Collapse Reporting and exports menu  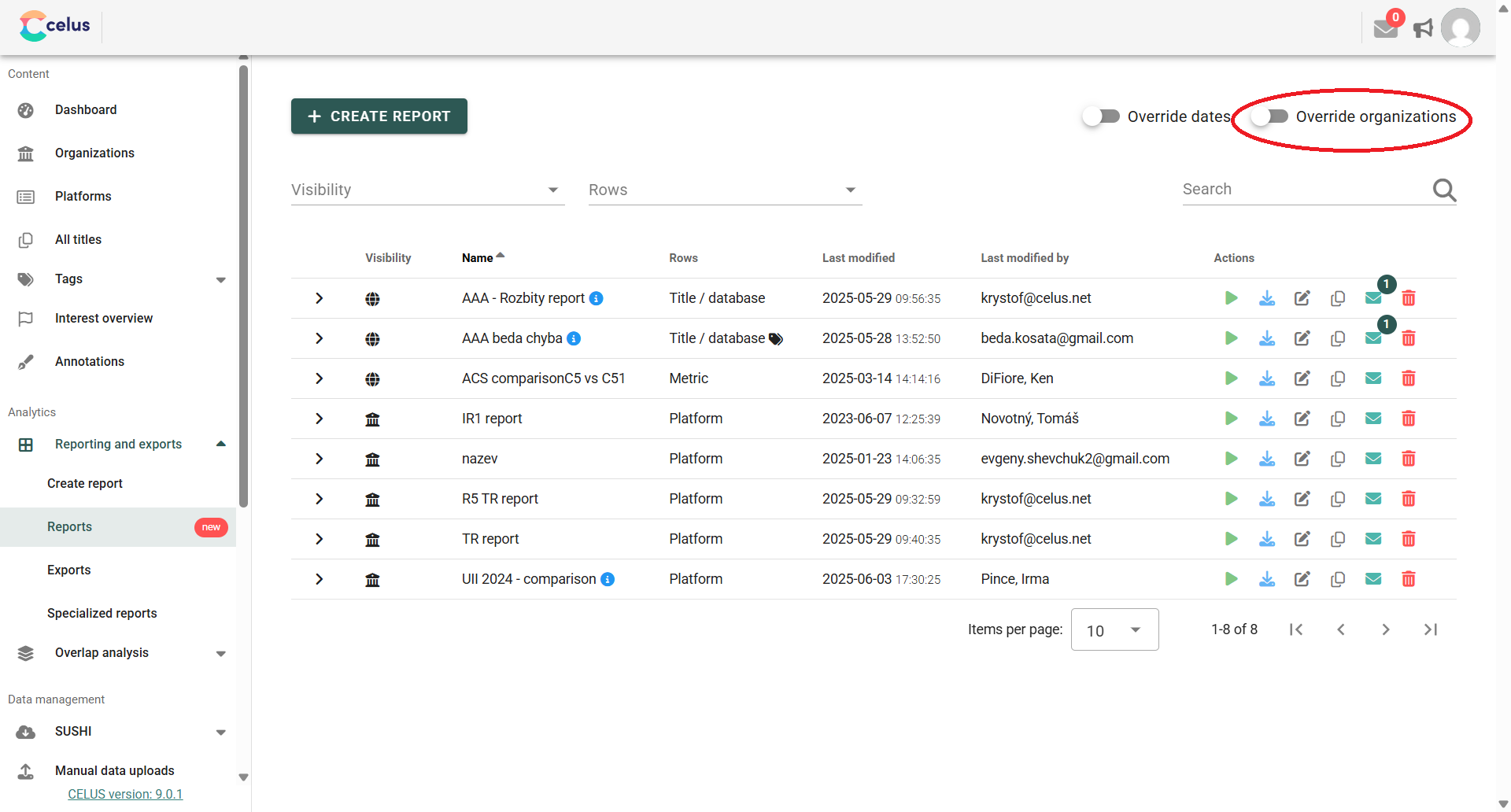click(x=221, y=445)
